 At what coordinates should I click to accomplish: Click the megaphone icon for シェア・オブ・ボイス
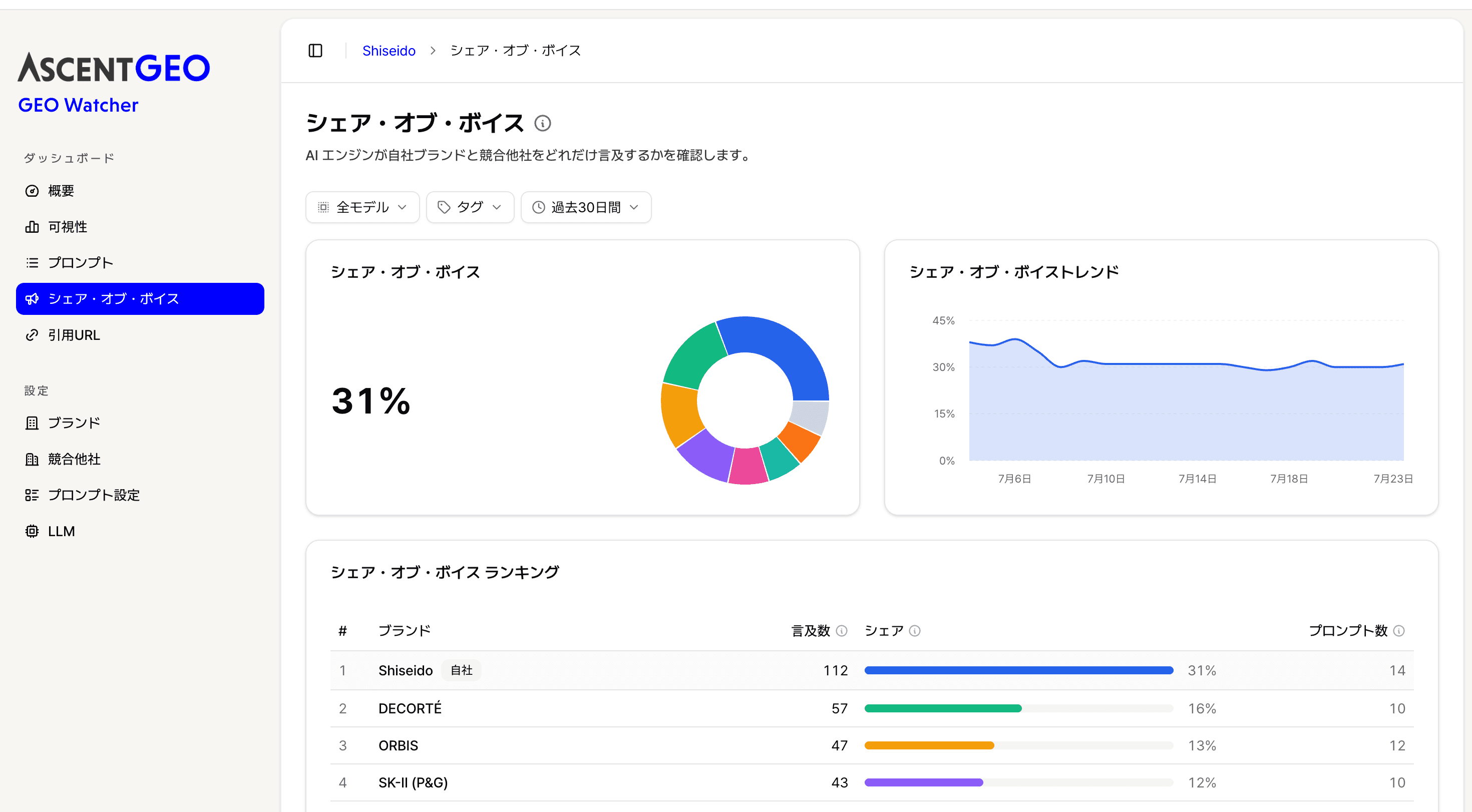click(32, 299)
